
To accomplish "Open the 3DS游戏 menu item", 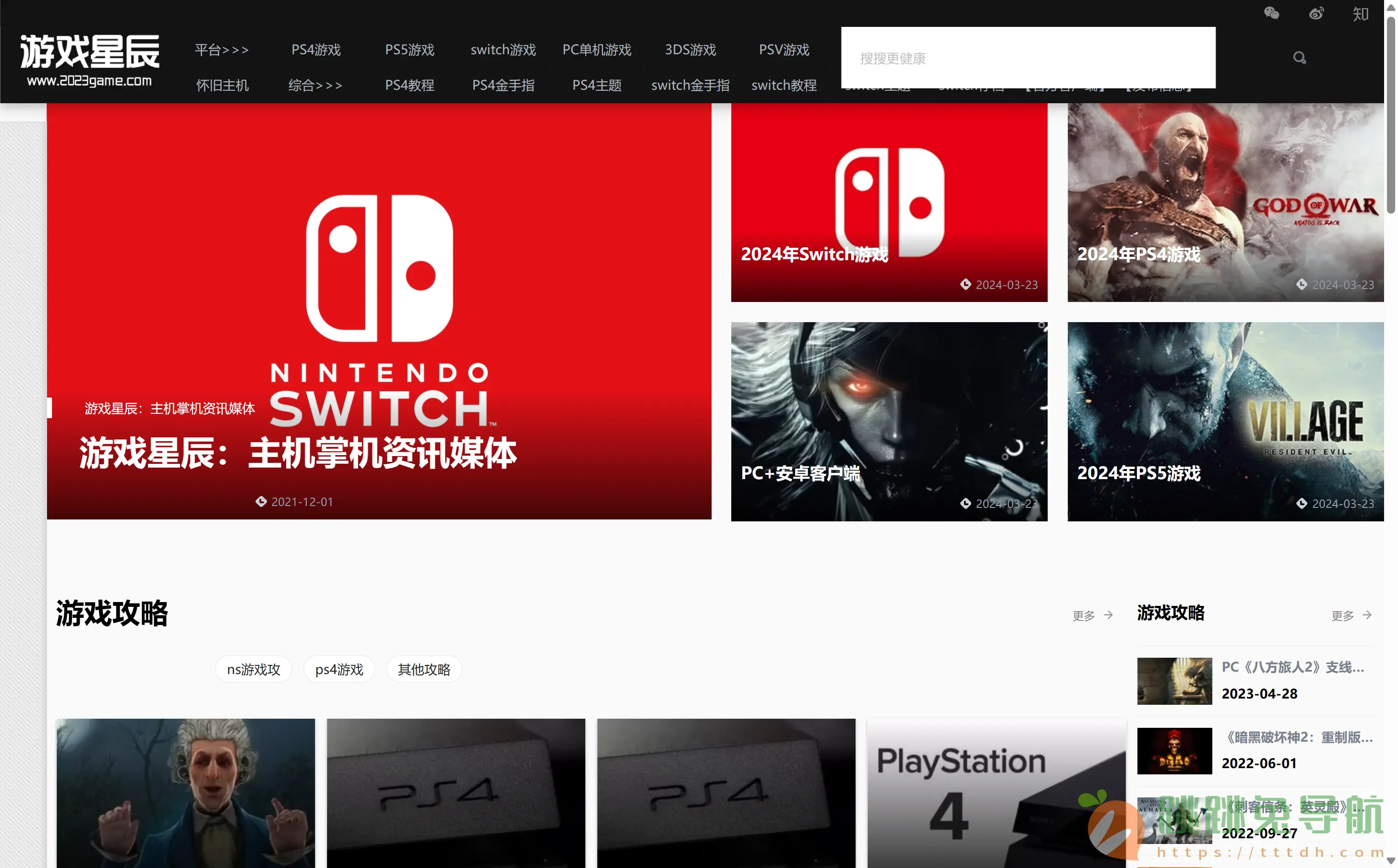I will pos(690,50).
